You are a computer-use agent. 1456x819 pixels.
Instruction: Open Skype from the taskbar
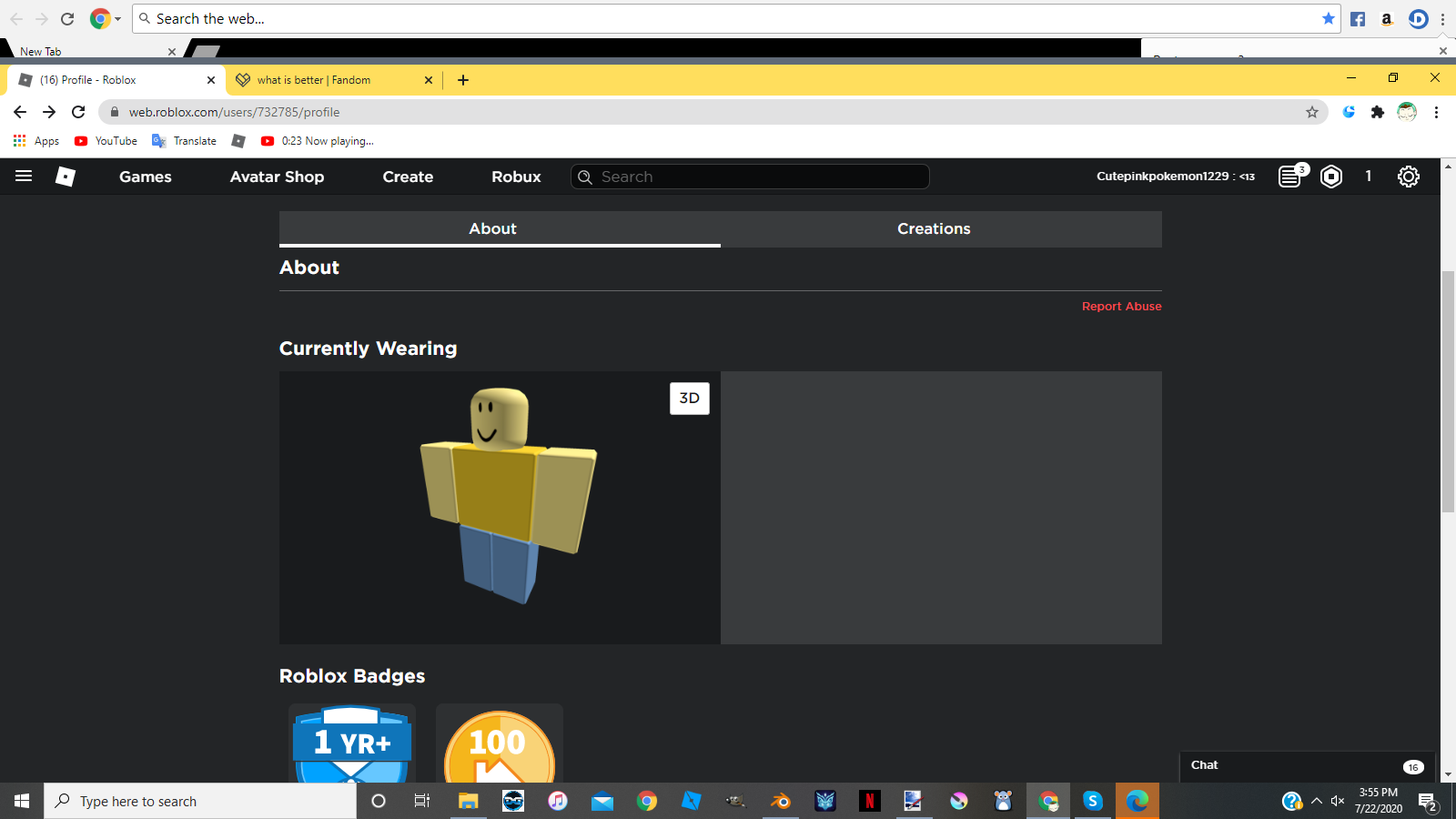point(1093,801)
